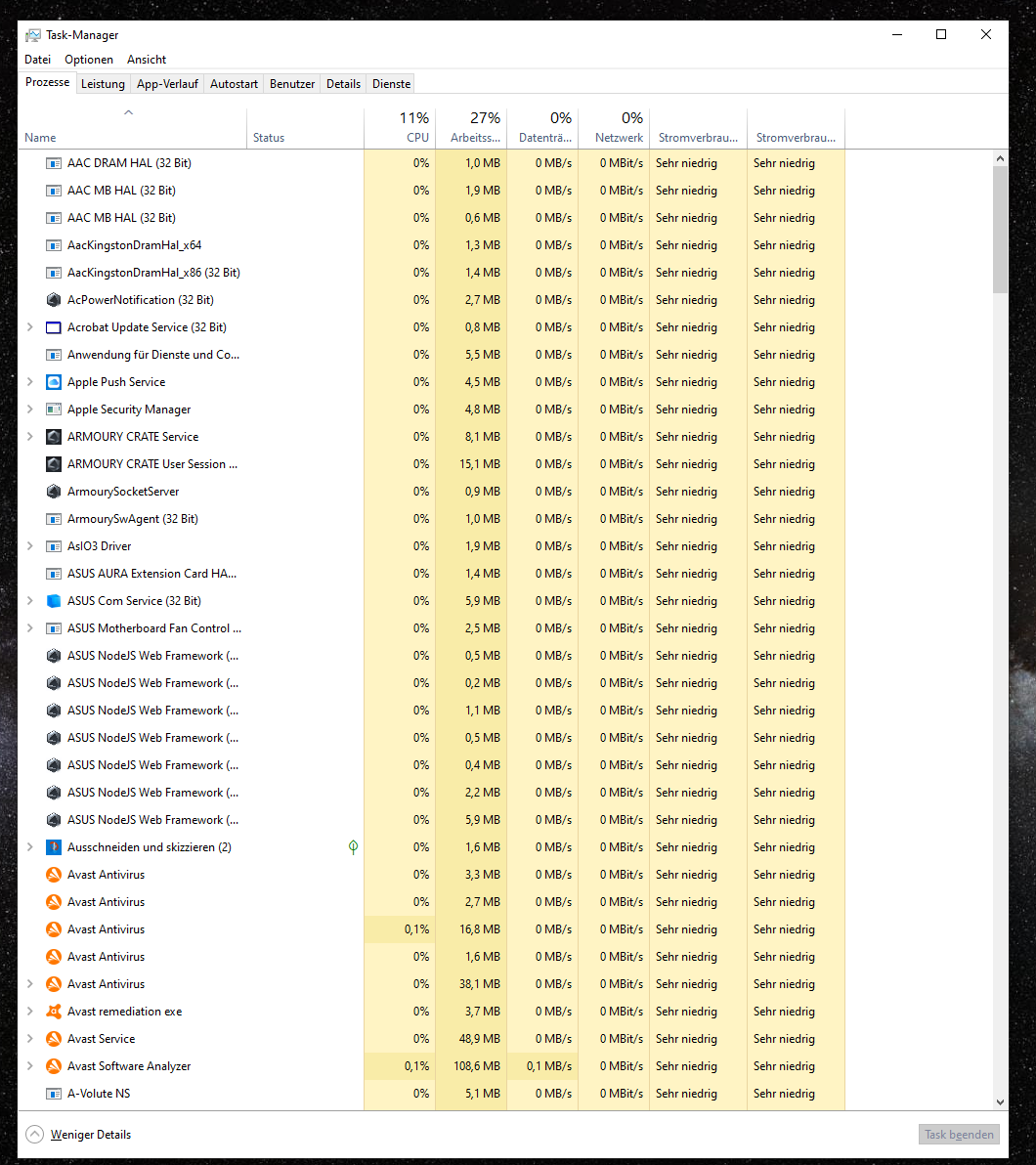Viewport: 1036px width, 1165px height.
Task: Click the AacKingstonDramHal_x64 process icon
Action: pos(54,245)
